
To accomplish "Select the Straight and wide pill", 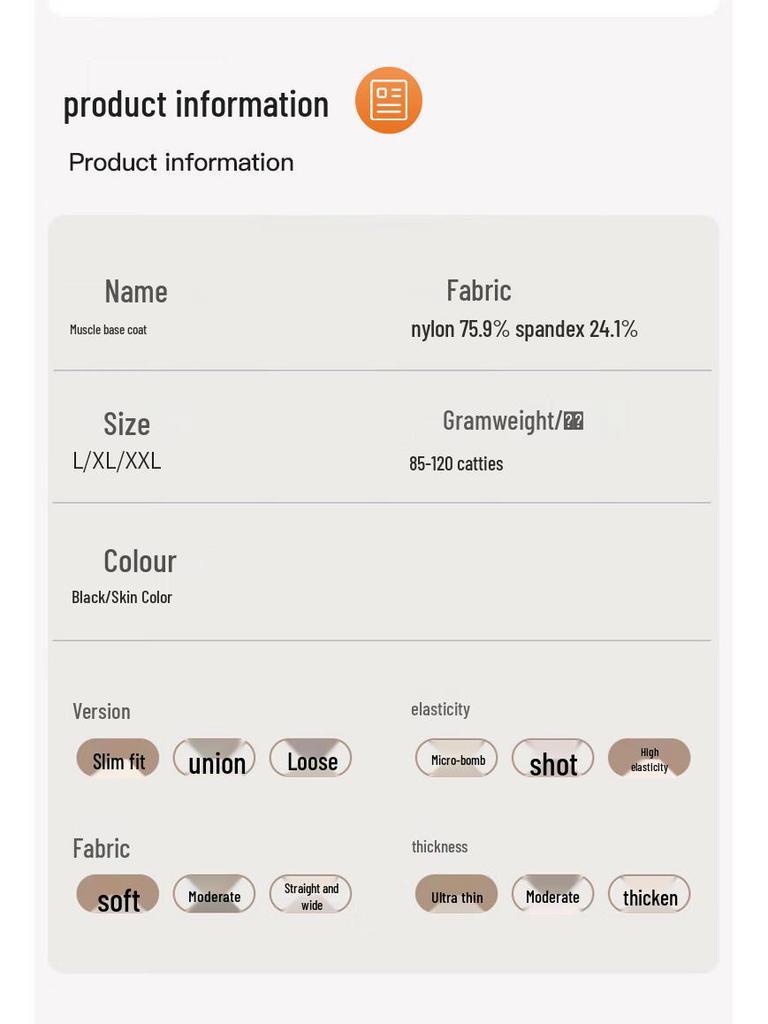I will click(311, 895).
